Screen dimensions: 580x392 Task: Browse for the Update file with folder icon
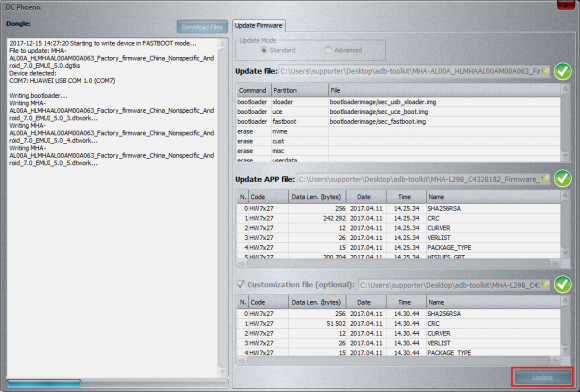click(x=545, y=71)
